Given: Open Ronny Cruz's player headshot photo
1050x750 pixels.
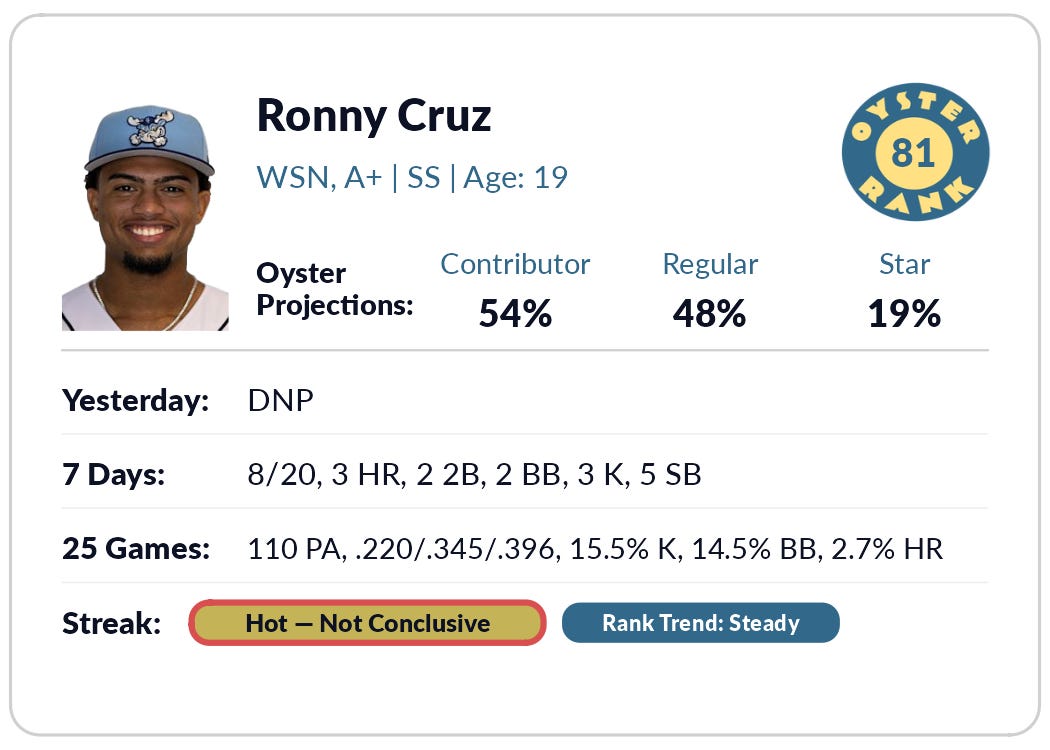Looking at the screenshot, I should (x=145, y=218).
